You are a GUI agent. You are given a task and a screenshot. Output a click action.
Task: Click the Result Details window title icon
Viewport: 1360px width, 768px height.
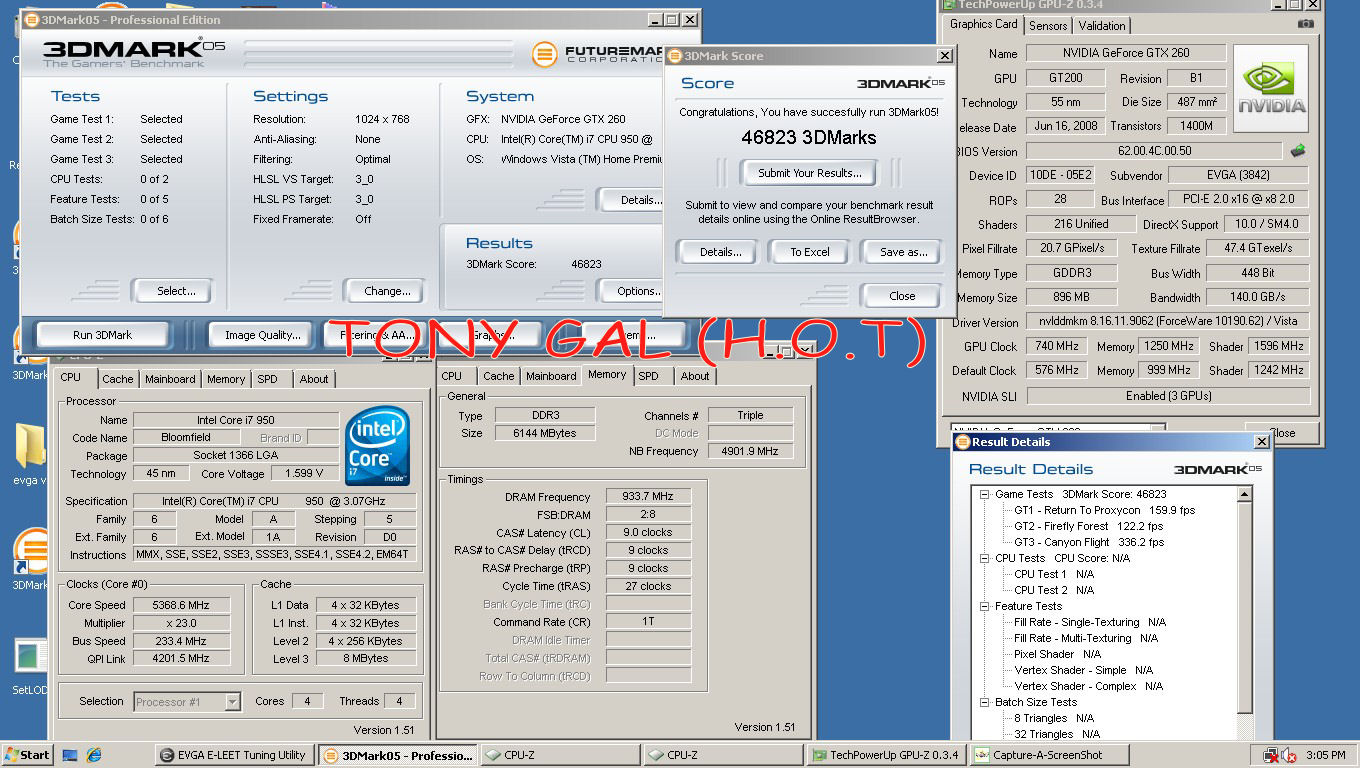962,442
